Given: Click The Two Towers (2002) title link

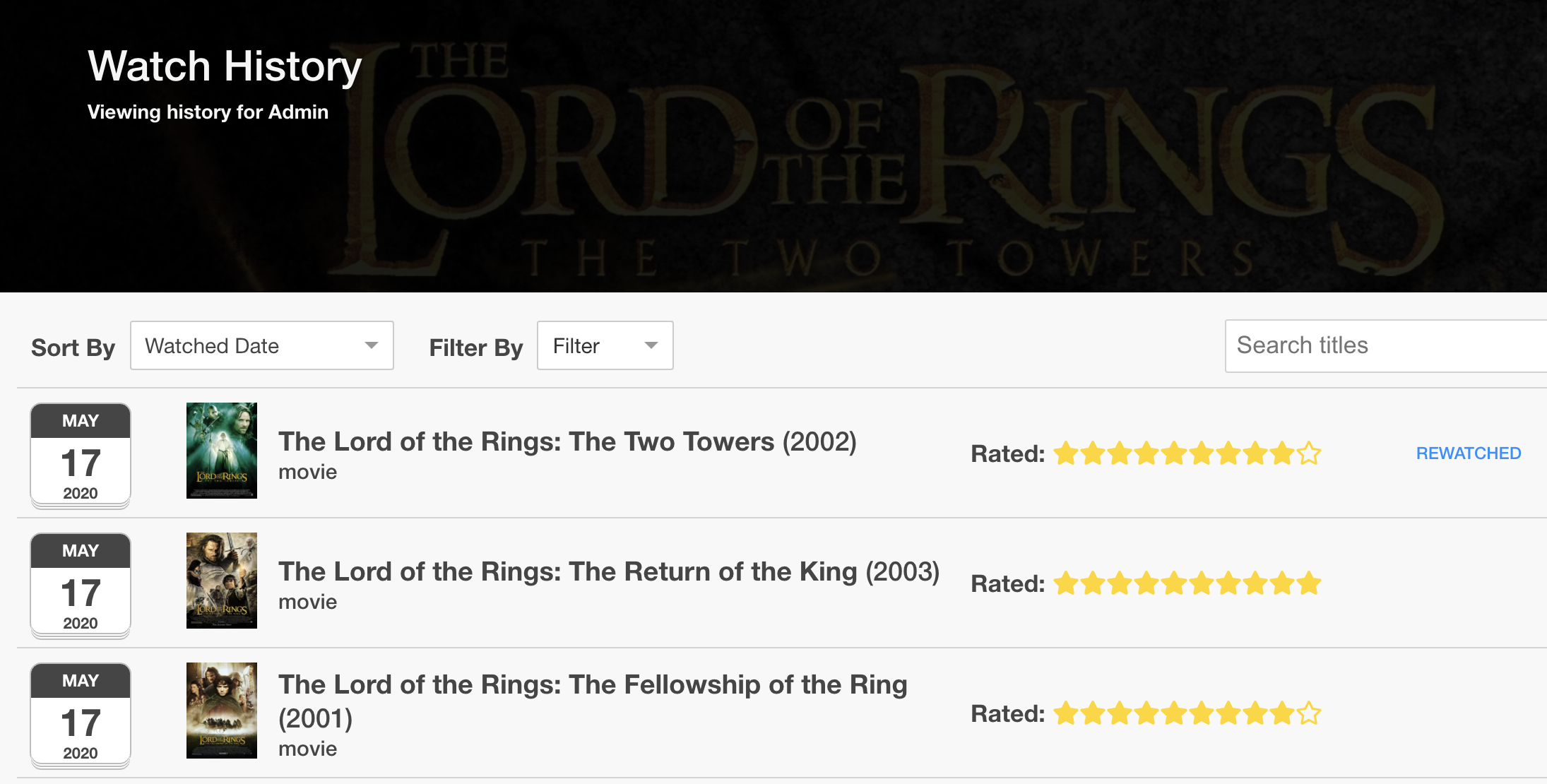Looking at the screenshot, I should coord(567,442).
